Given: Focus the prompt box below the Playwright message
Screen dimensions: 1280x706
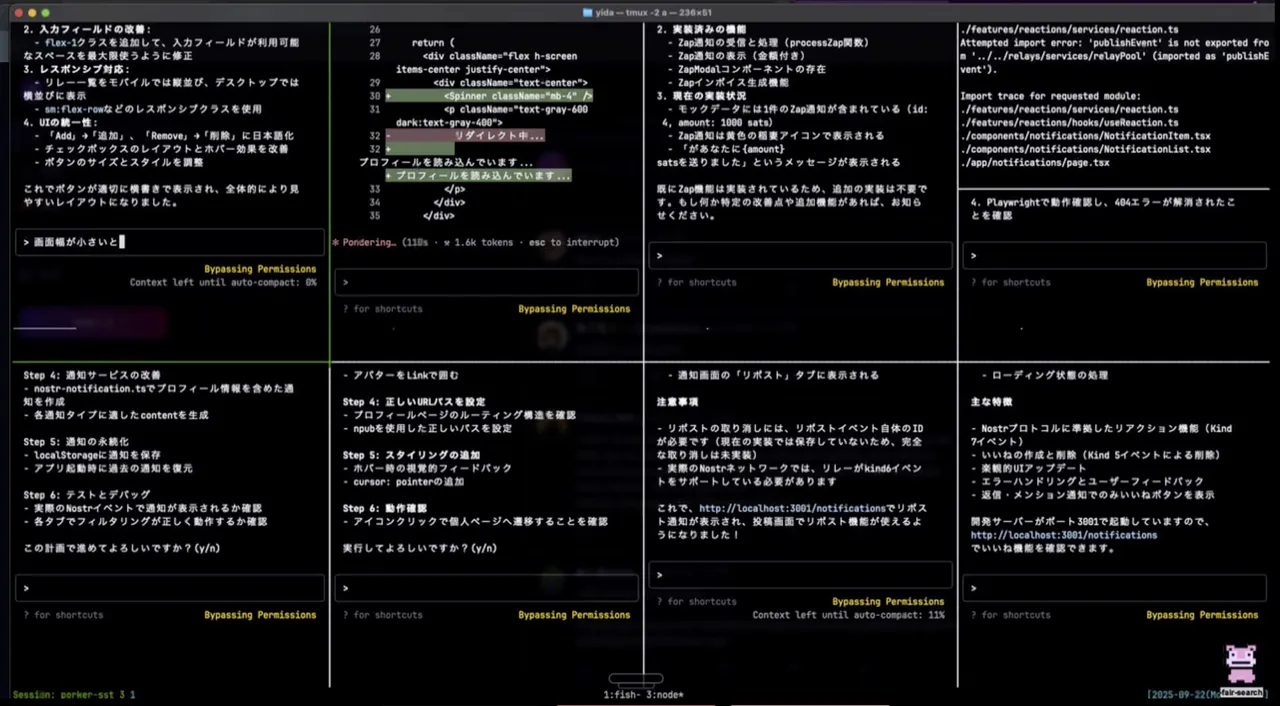Looking at the screenshot, I should point(1112,256).
